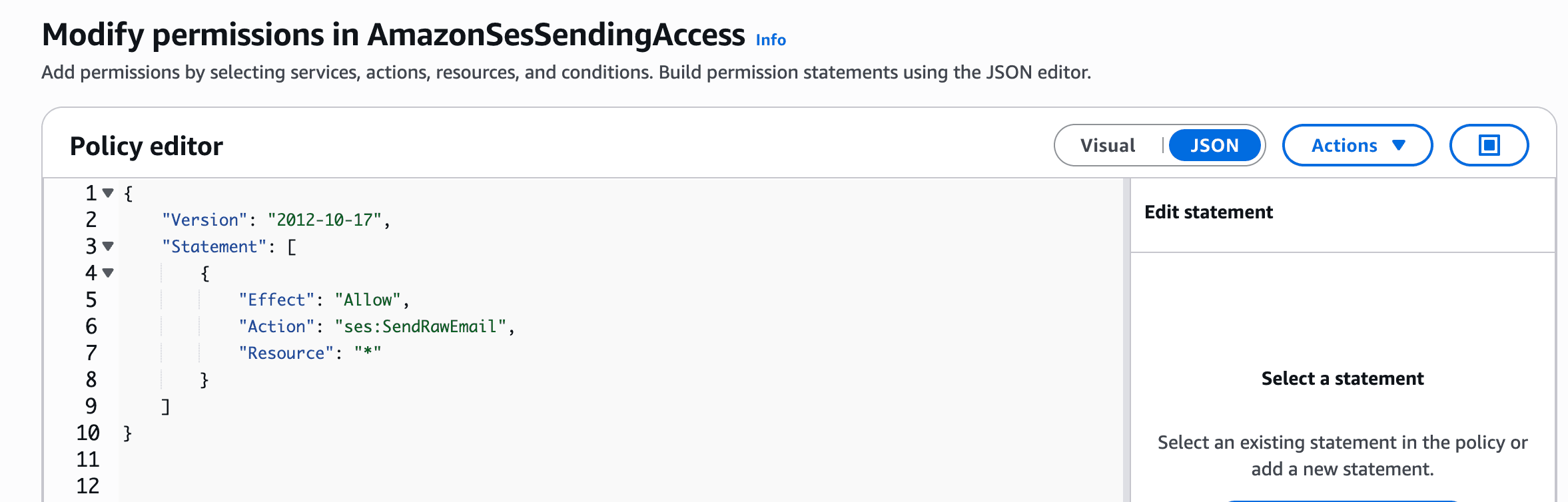This screenshot has height=502, width=1568.
Task: Click the Policy editor title
Action: point(147,146)
